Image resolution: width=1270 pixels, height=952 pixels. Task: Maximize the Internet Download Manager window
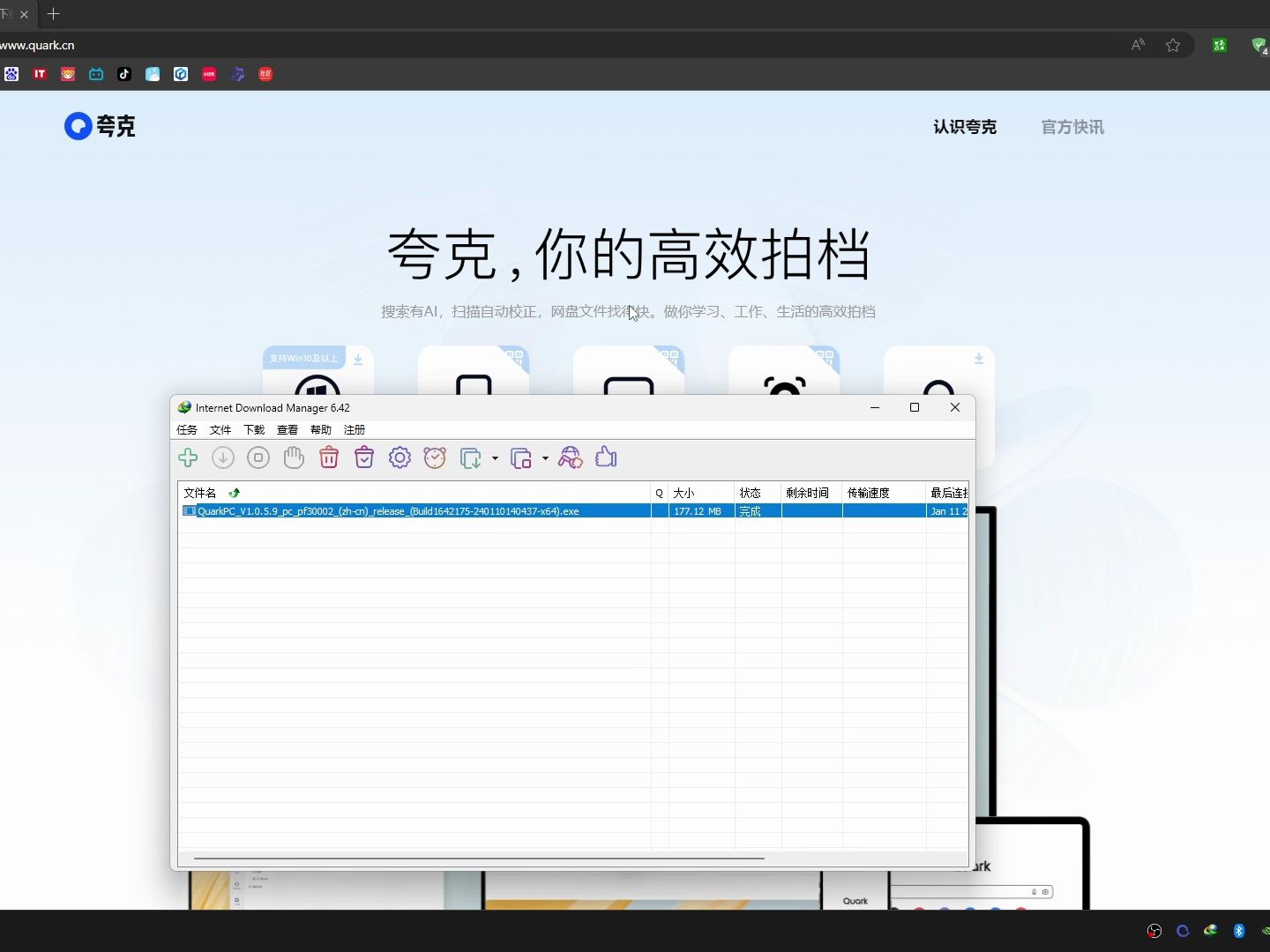click(915, 407)
